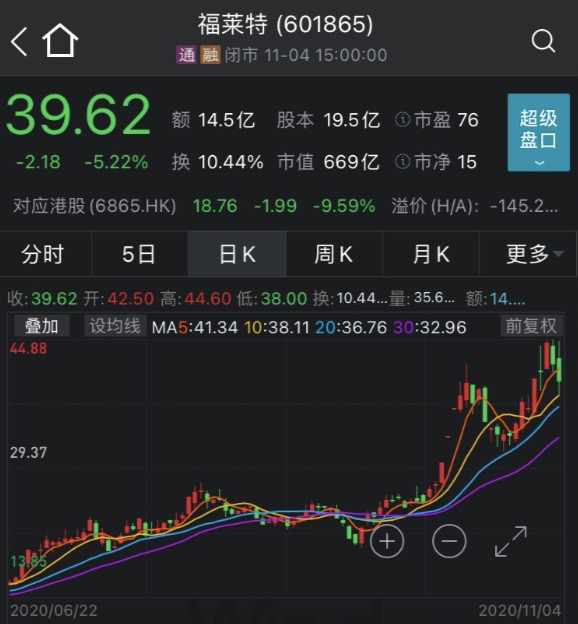
Task: Select the 月K tab
Action: [431, 254]
